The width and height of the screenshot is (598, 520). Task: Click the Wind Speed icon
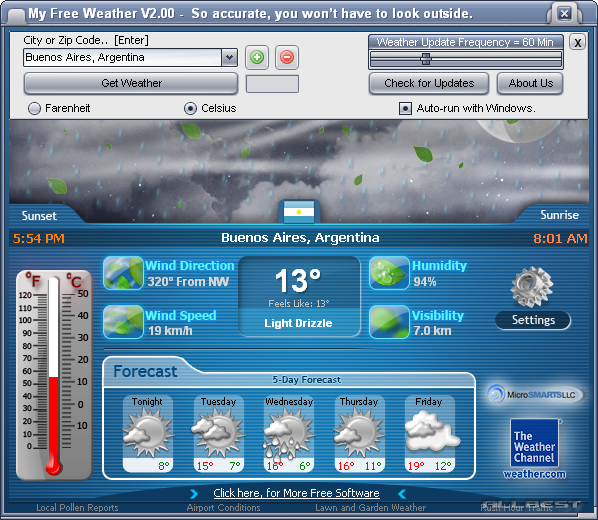click(x=123, y=322)
